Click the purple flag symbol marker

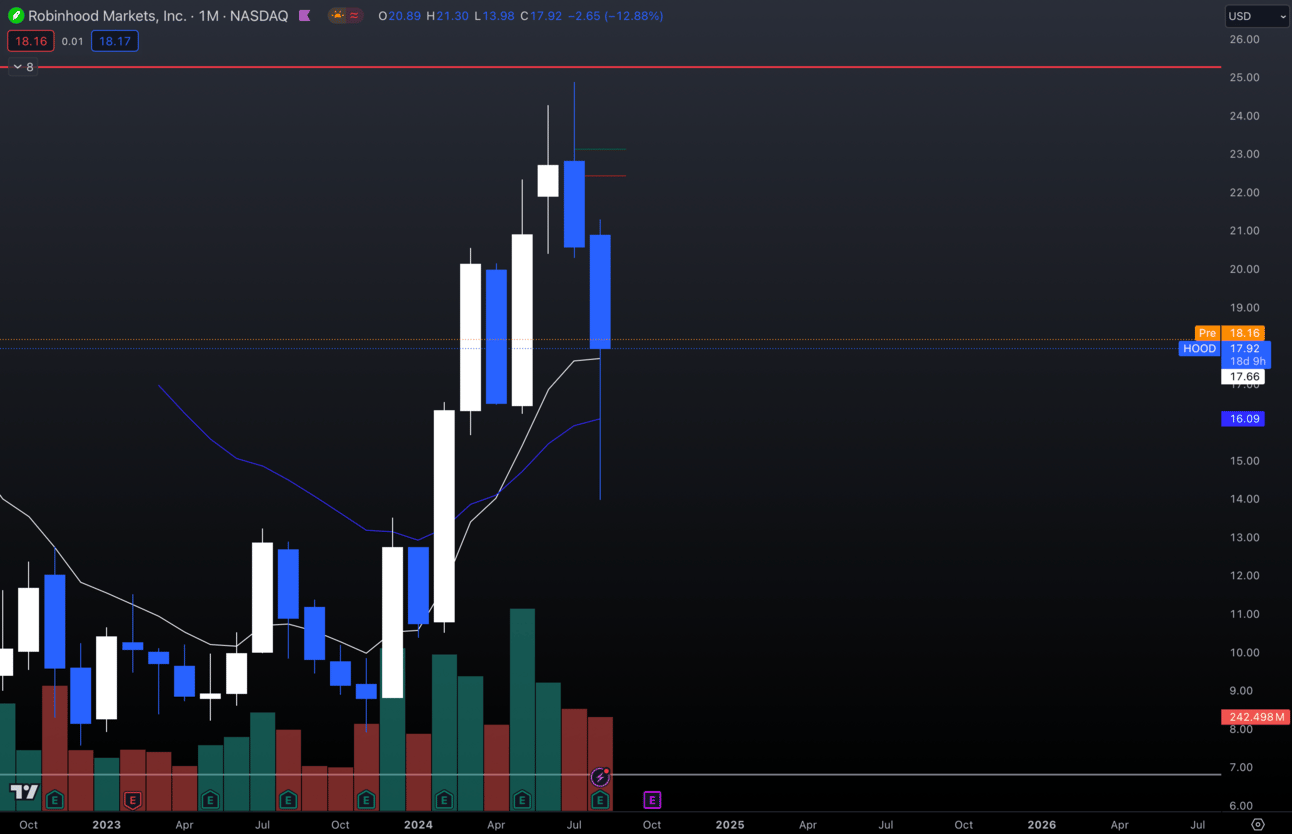(304, 16)
